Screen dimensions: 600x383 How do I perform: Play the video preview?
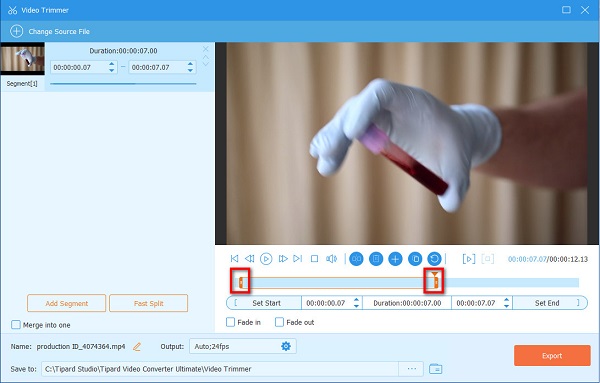click(x=266, y=259)
